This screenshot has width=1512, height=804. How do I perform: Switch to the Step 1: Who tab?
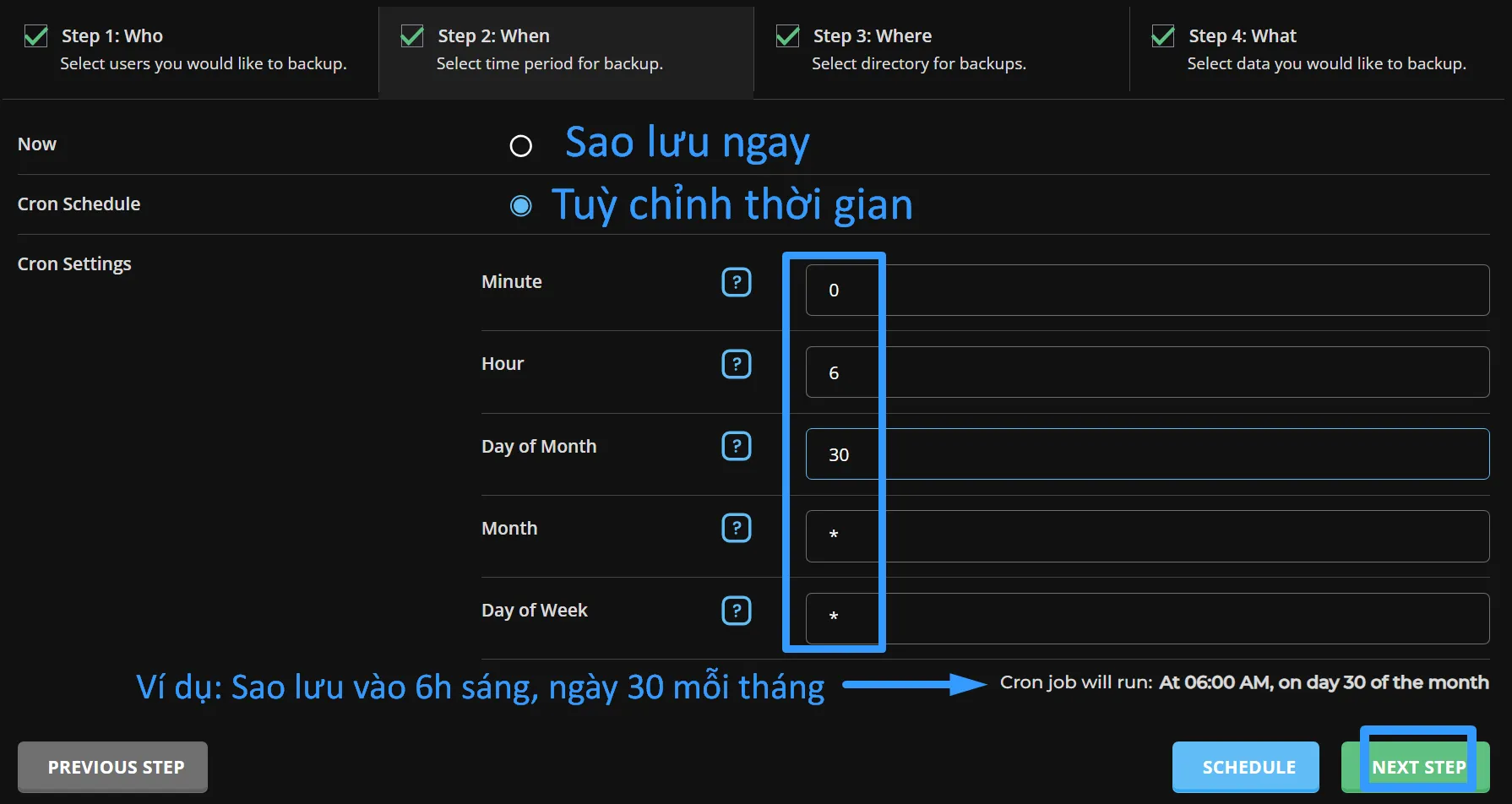(x=186, y=49)
